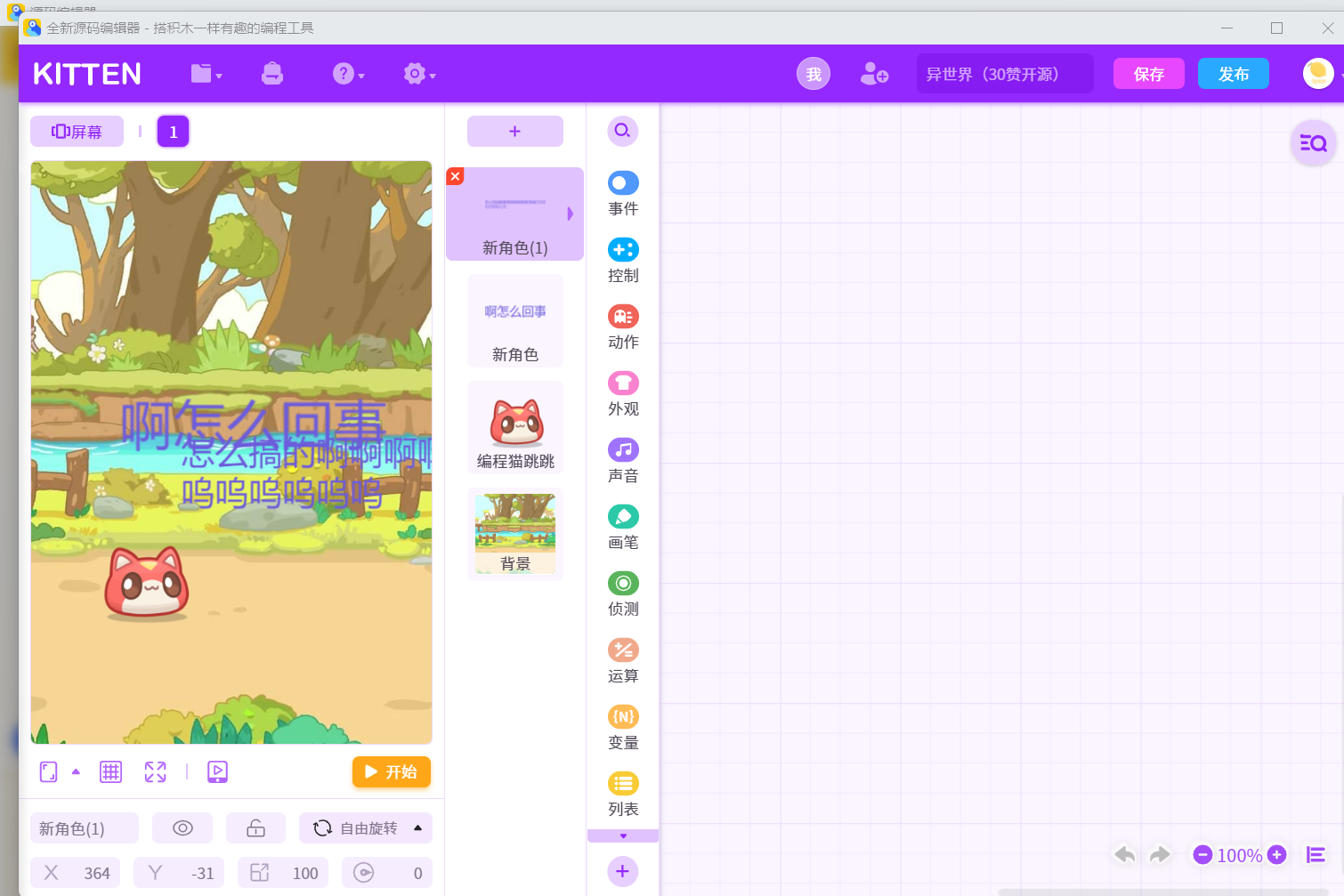The width and height of the screenshot is (1344, 896).
Task: Open the help question mark menu
Action: pos(348,74)
